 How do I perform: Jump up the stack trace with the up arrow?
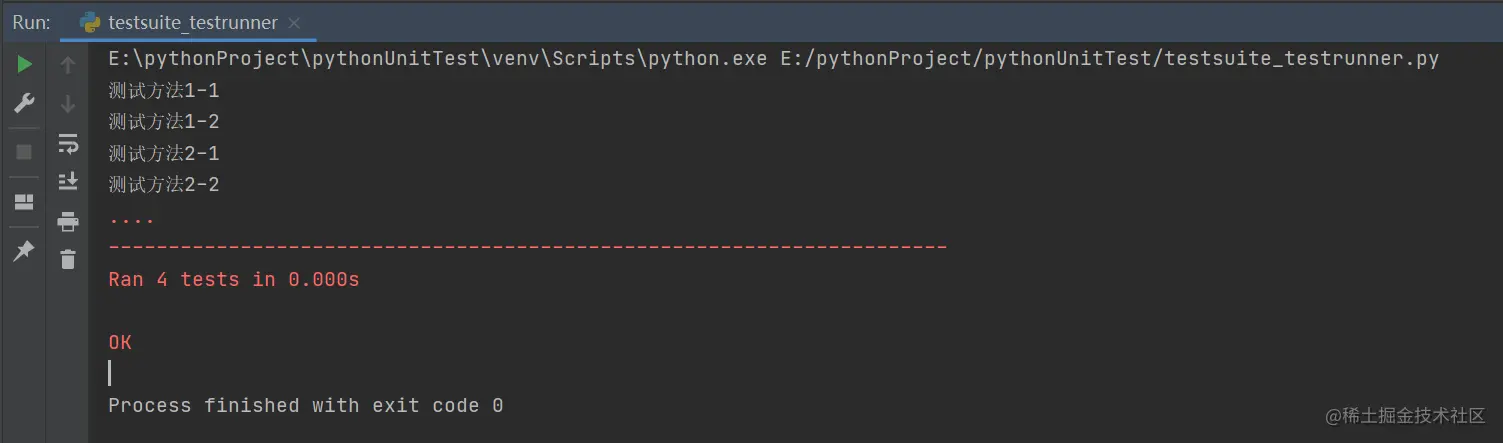[x=68, y=65]
